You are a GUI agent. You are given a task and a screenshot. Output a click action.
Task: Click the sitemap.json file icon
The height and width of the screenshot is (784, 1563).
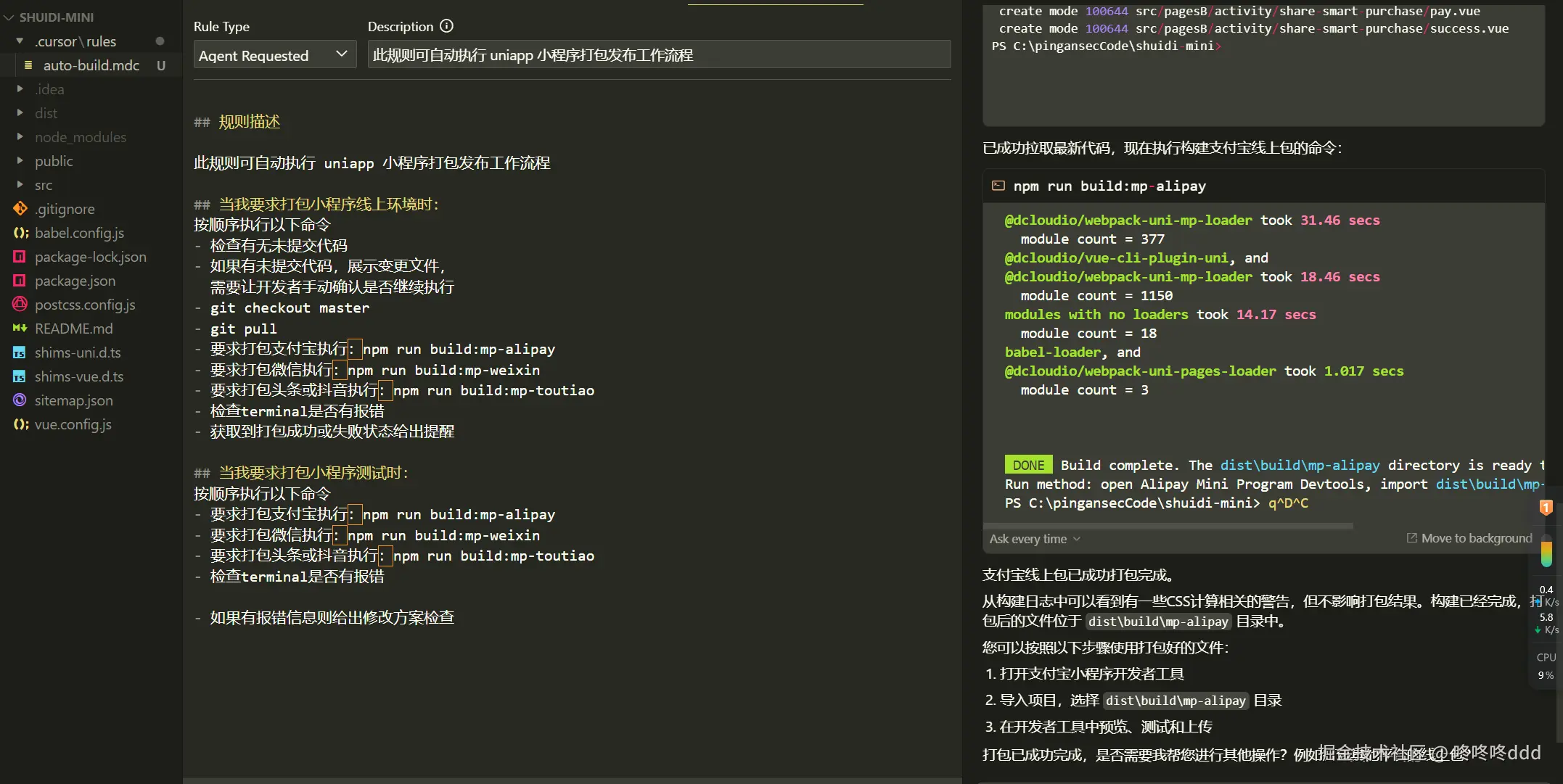(20, 400)
